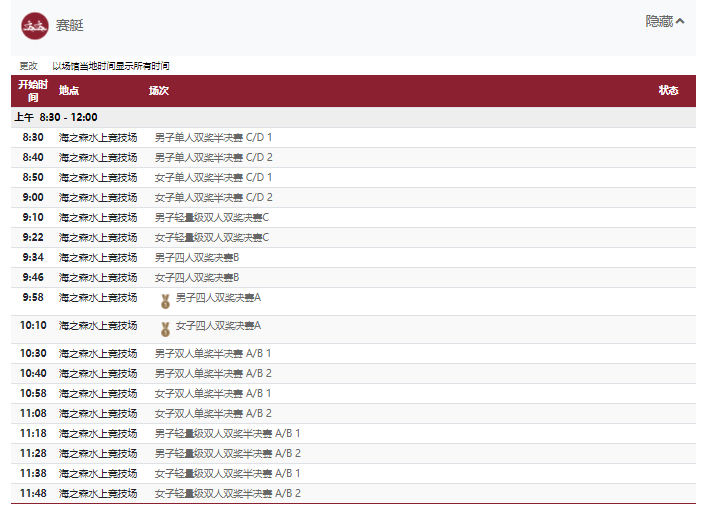
Task: Select 男子轻量级双人双桨半决赛 A/B 2
Action: (227, 453)
